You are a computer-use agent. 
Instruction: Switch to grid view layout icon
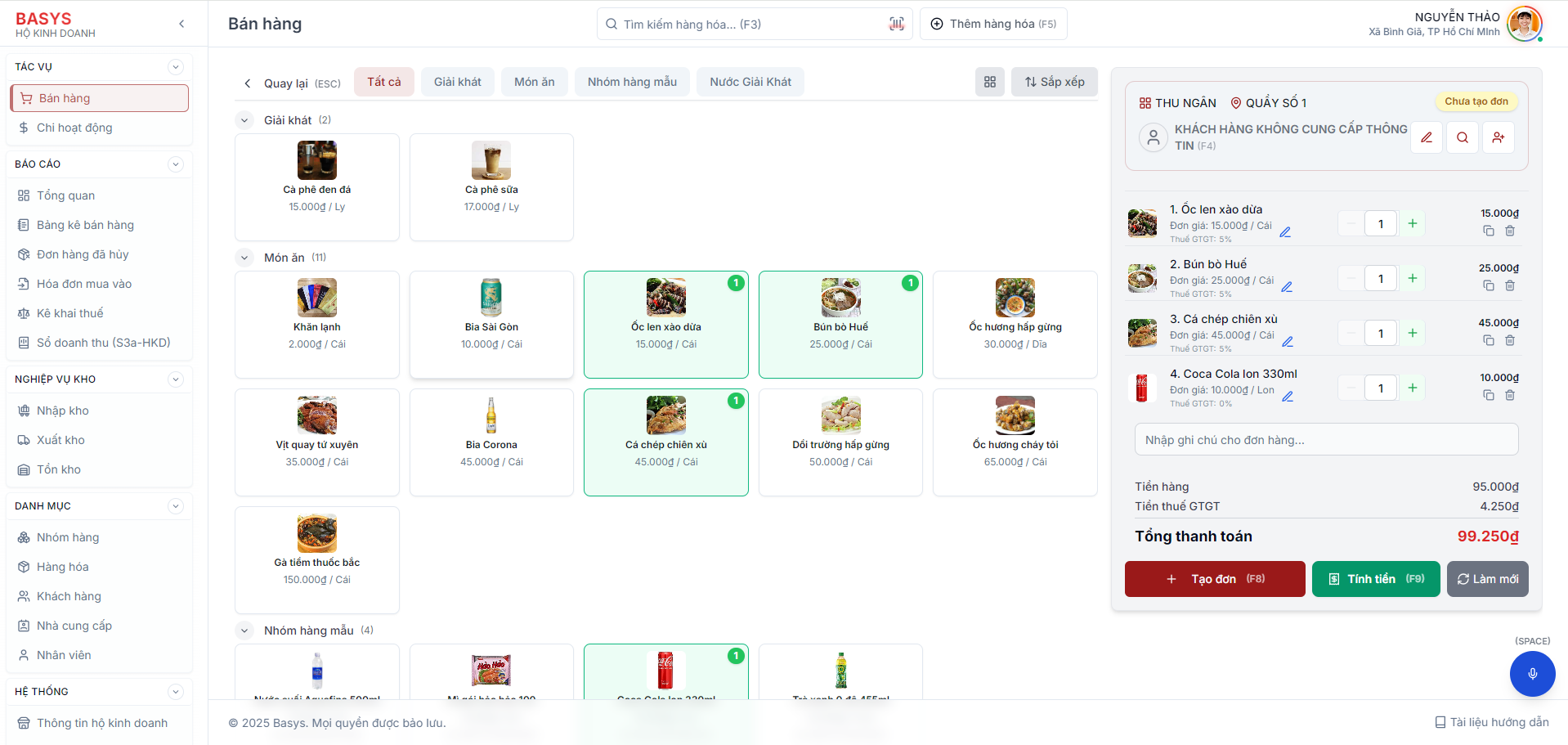989,82
